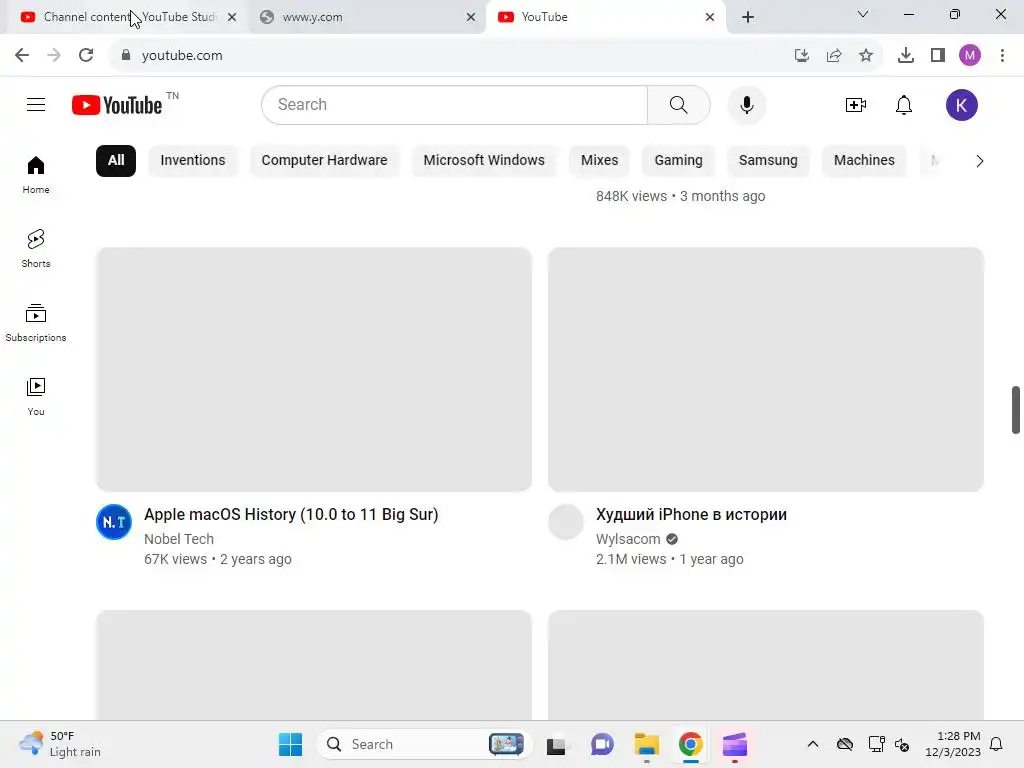Click the Худший iPhone video thumbnail
1024x768 pixels.
[766, 369]
